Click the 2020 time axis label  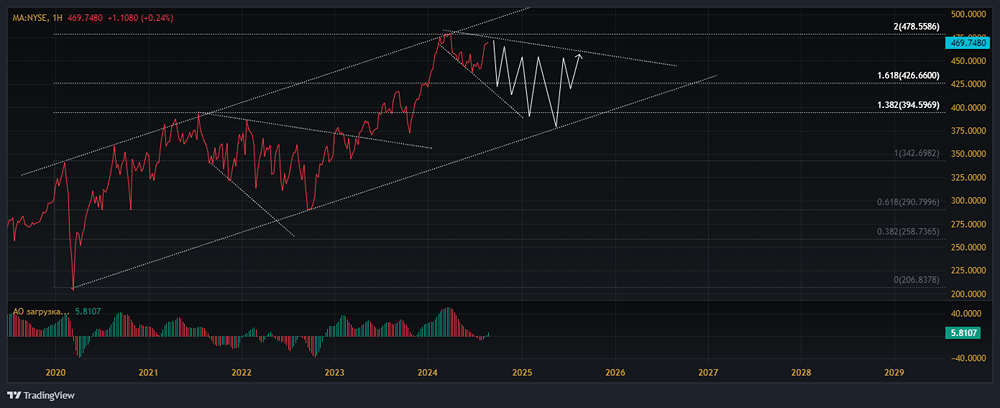click(55, 372)
